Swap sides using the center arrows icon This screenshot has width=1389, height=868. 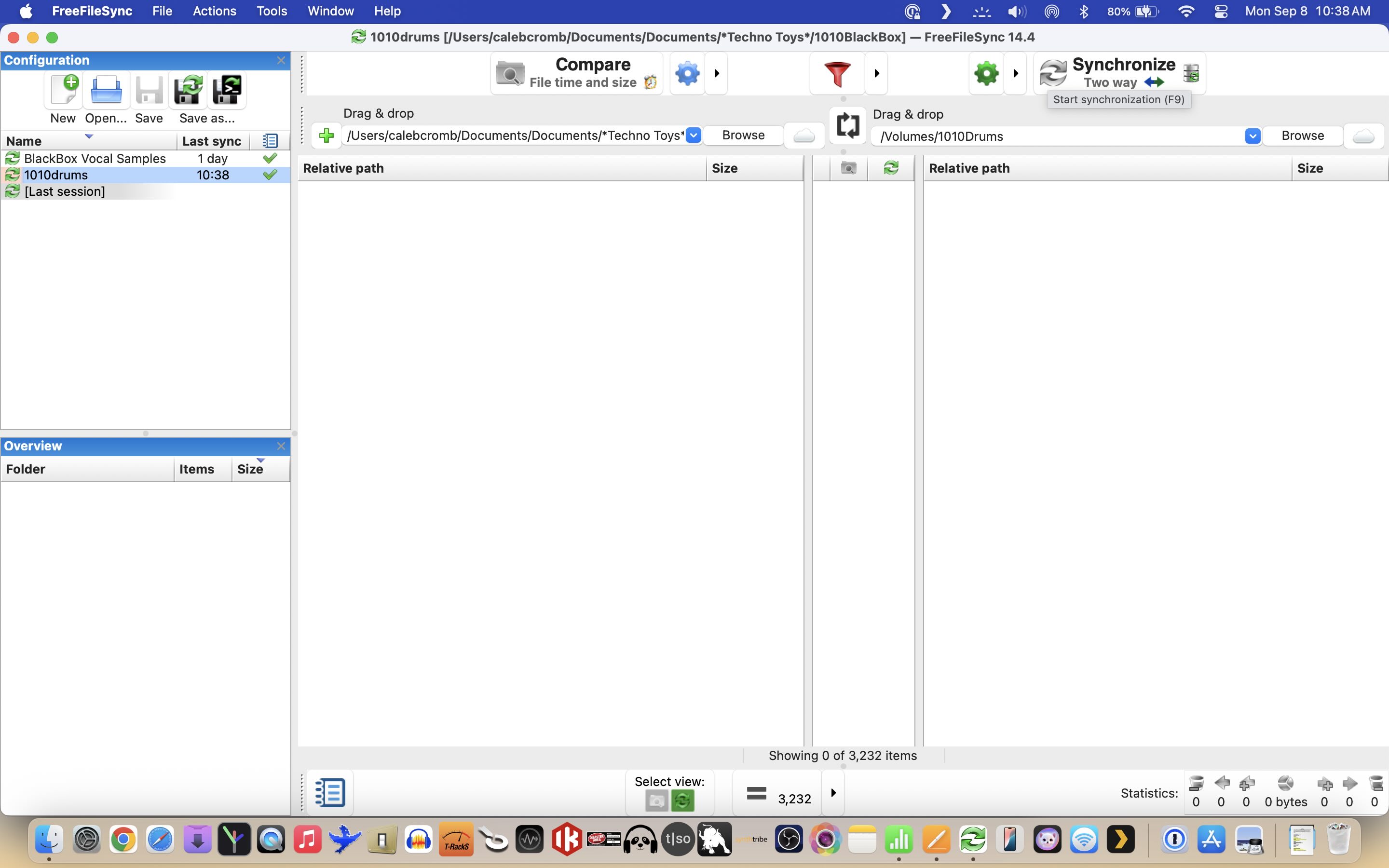(848, 124)
